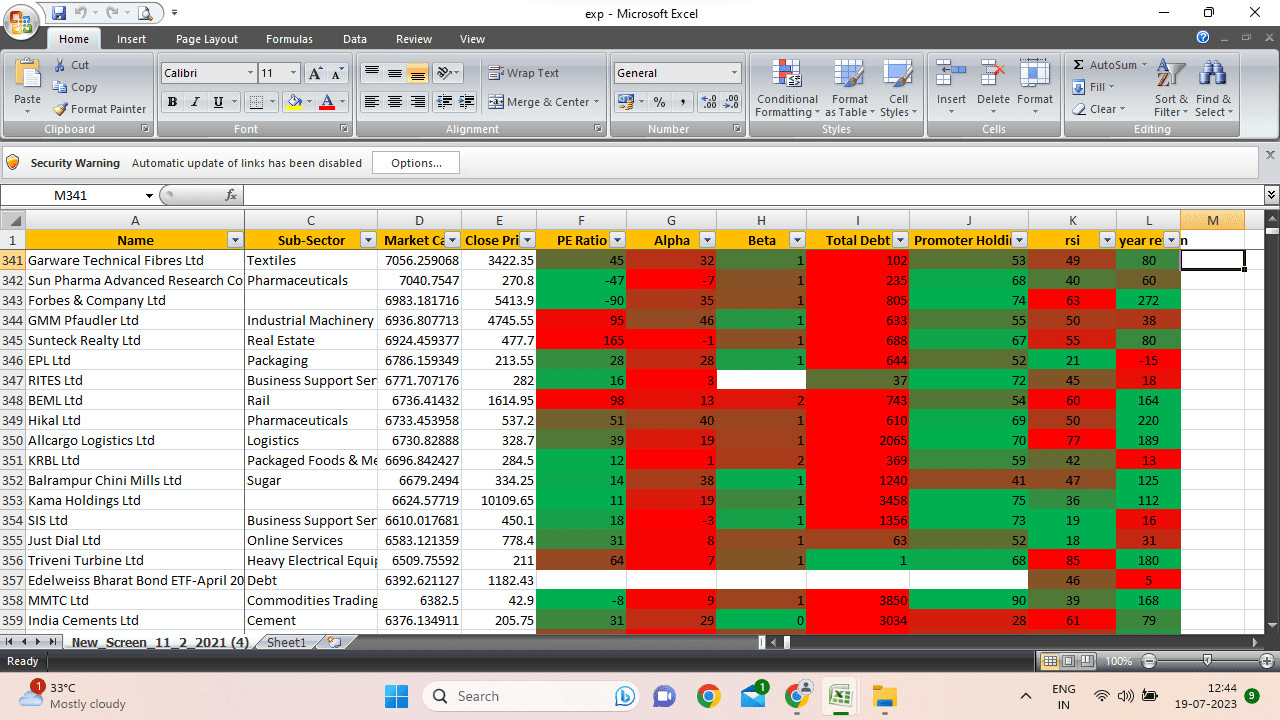The width and height of the screenshot is (1280, 720).
Task: Open Sort & Filter menu
Action: (1171, 88)
